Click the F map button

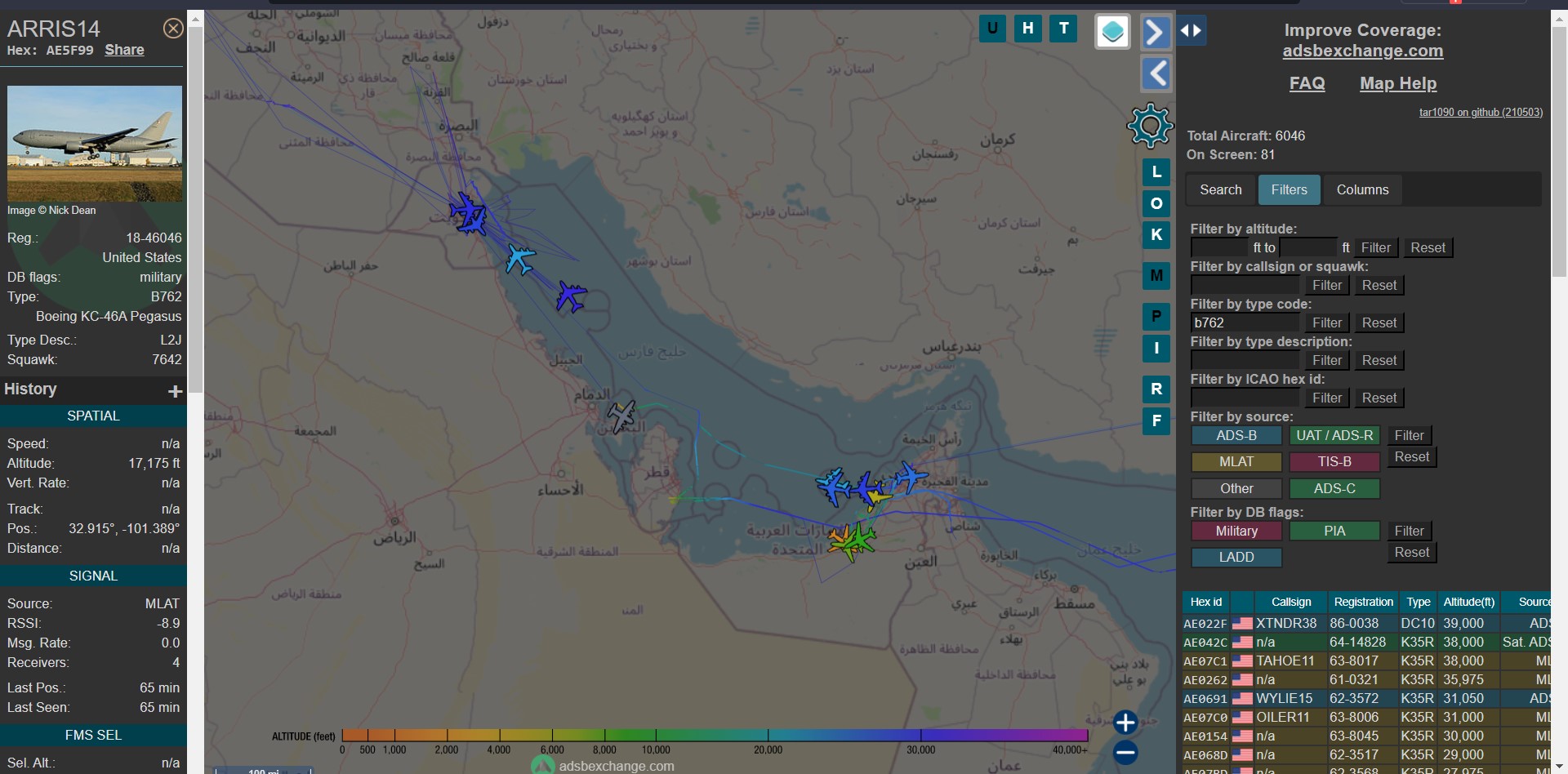point(1156,421)
